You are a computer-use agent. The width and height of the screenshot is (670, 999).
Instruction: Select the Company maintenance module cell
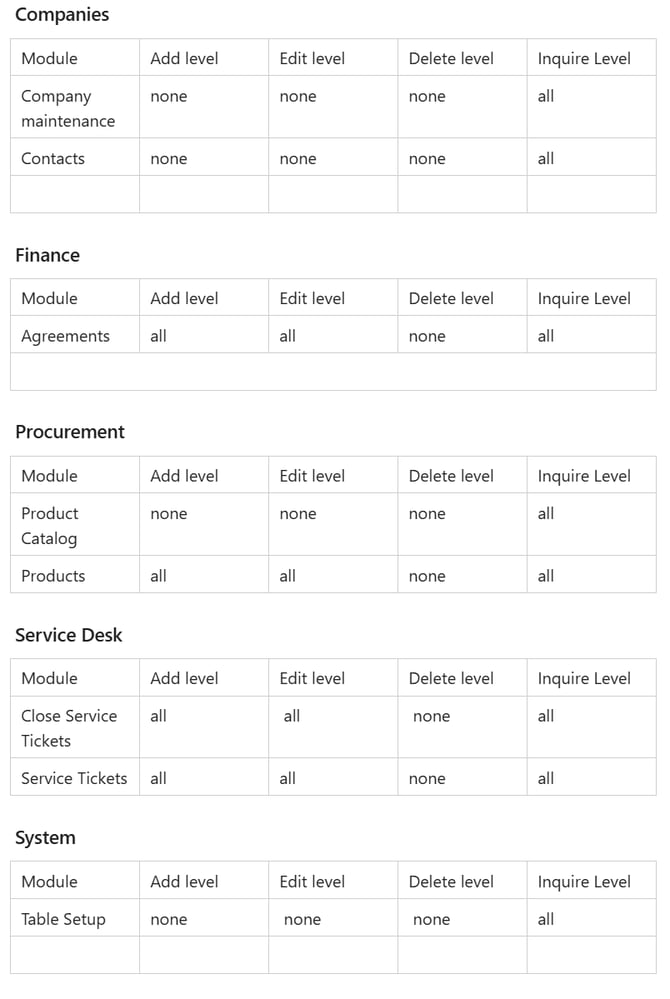pyautogui.click(x=68, y=108)
